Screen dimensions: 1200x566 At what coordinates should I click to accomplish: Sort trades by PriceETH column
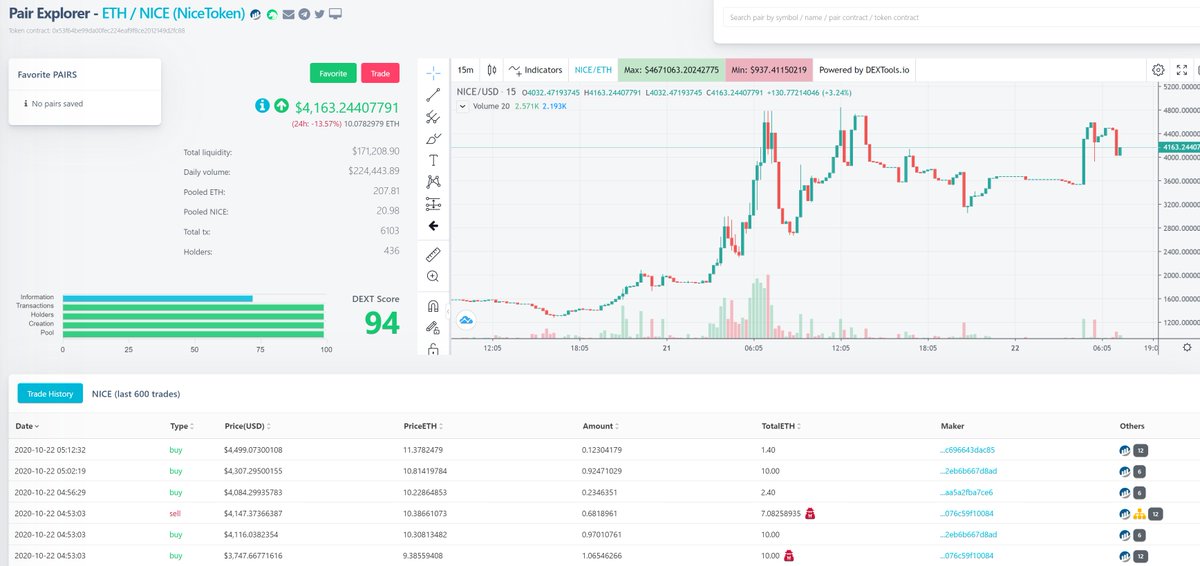coord(424,426)
